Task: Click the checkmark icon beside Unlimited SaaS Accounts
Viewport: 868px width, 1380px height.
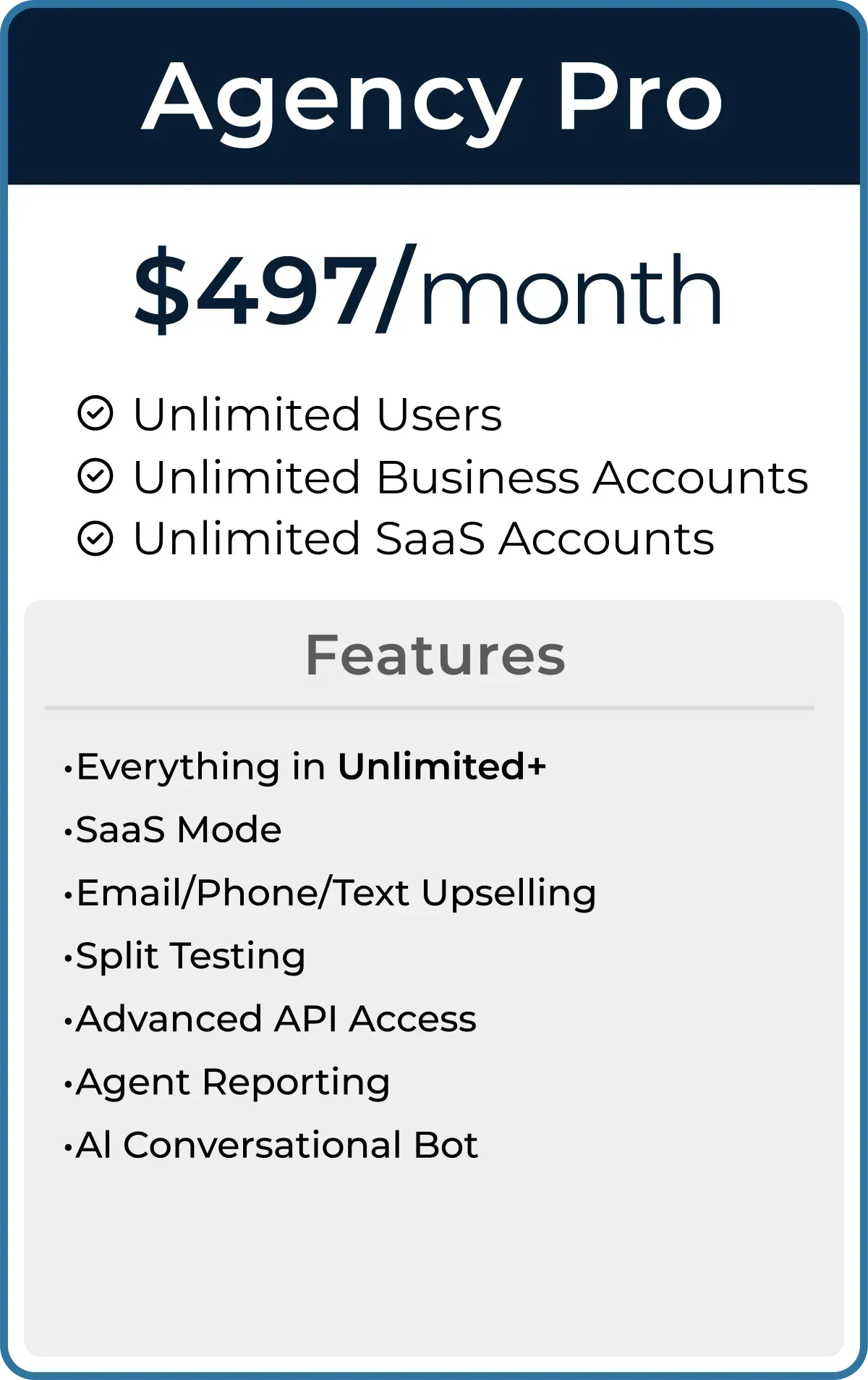Action: coord(95,539)
